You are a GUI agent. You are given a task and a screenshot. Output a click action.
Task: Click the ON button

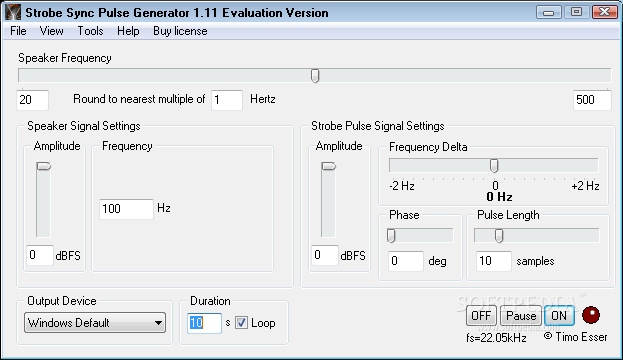coord(559,316)
